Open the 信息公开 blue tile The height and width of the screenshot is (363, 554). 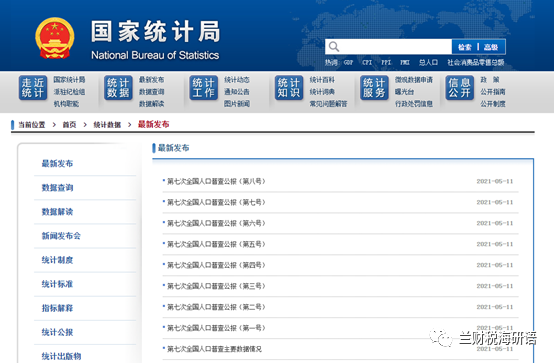pyautogui.click(x=460, y=88)
